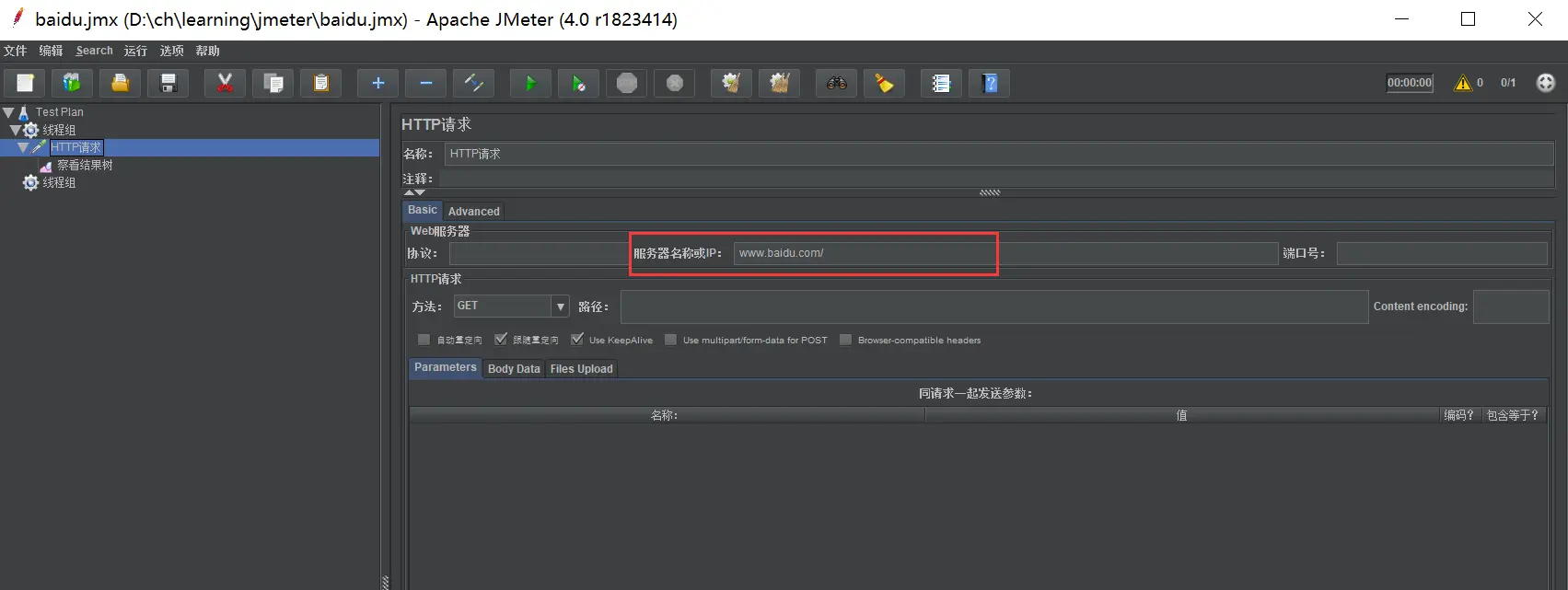The width and height of the screenshot is (1568, 590).
Task: Click the server name field with www.baidu.com/
Action: (1005, 253)
